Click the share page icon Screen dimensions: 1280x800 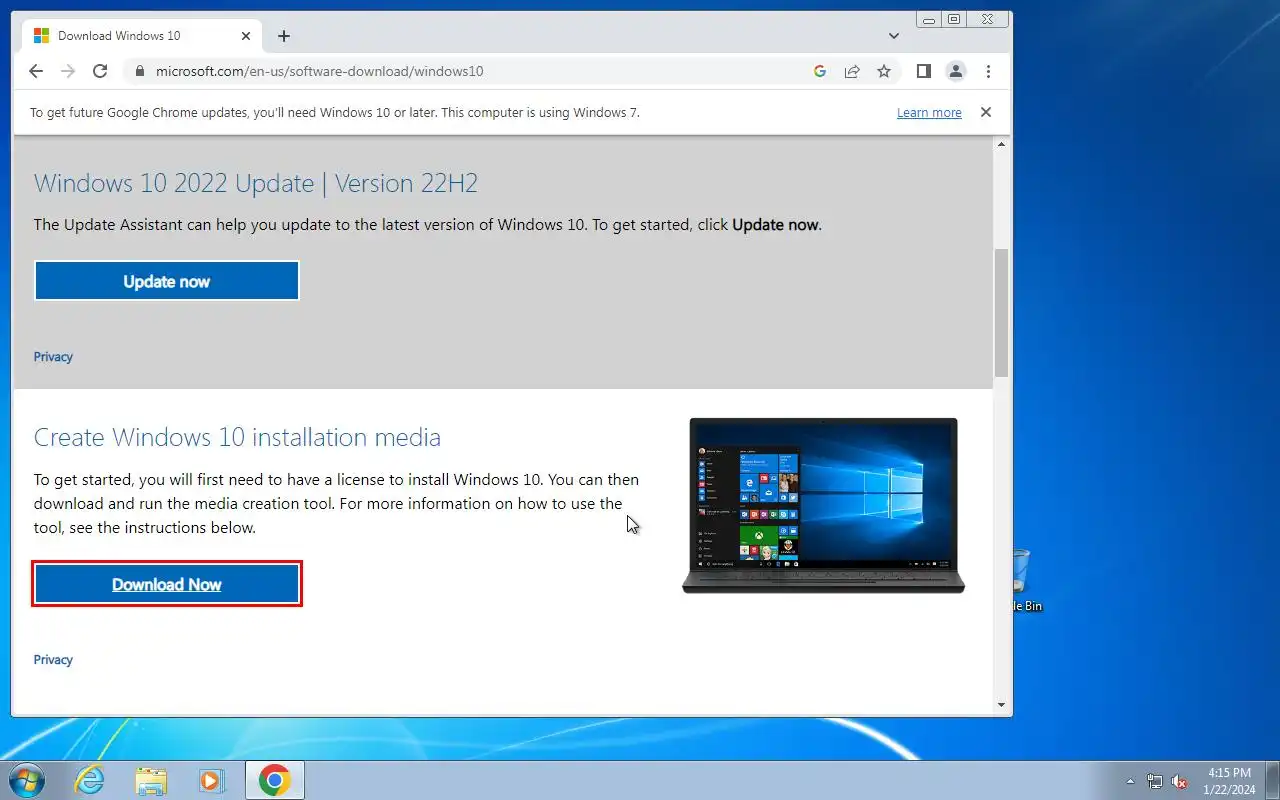[852, 71]
